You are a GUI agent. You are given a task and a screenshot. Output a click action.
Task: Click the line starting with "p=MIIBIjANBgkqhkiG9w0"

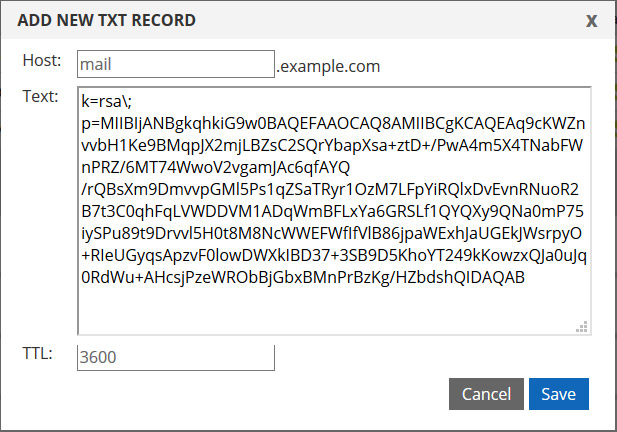pos(328,123)
